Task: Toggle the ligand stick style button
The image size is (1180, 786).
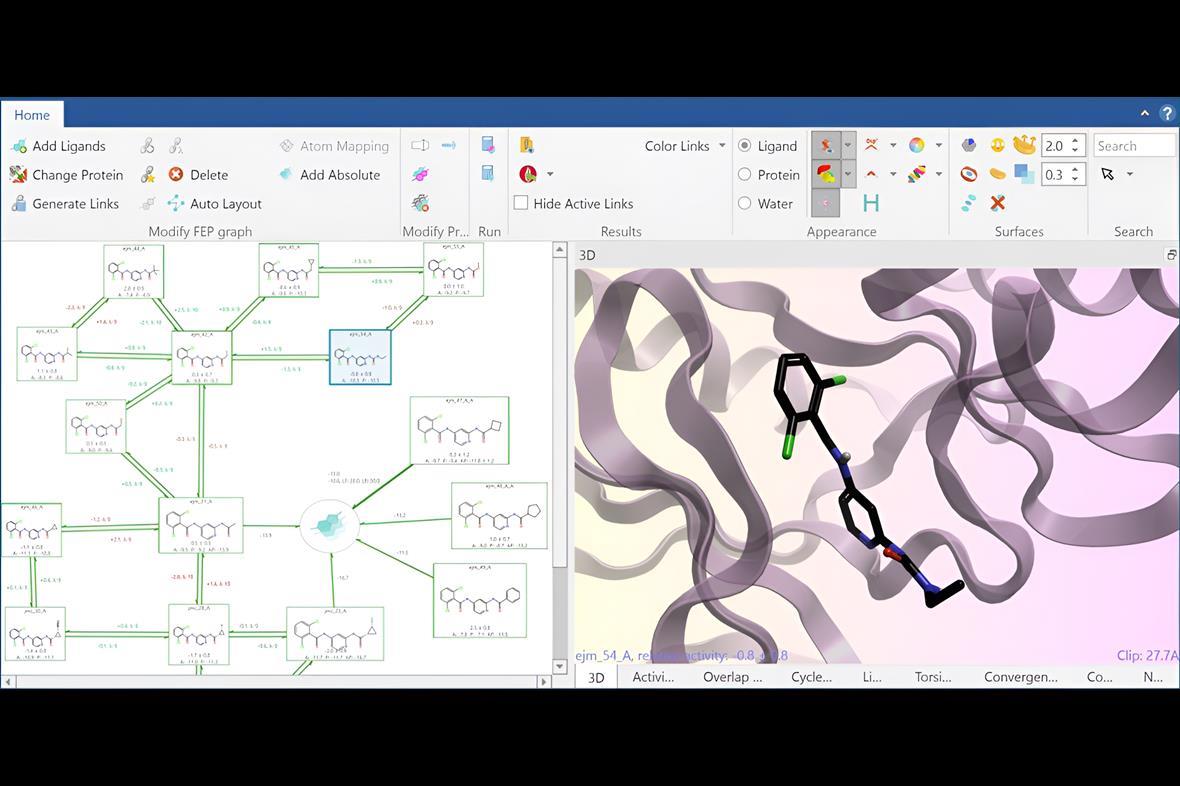Action: [x=826, y=145]
